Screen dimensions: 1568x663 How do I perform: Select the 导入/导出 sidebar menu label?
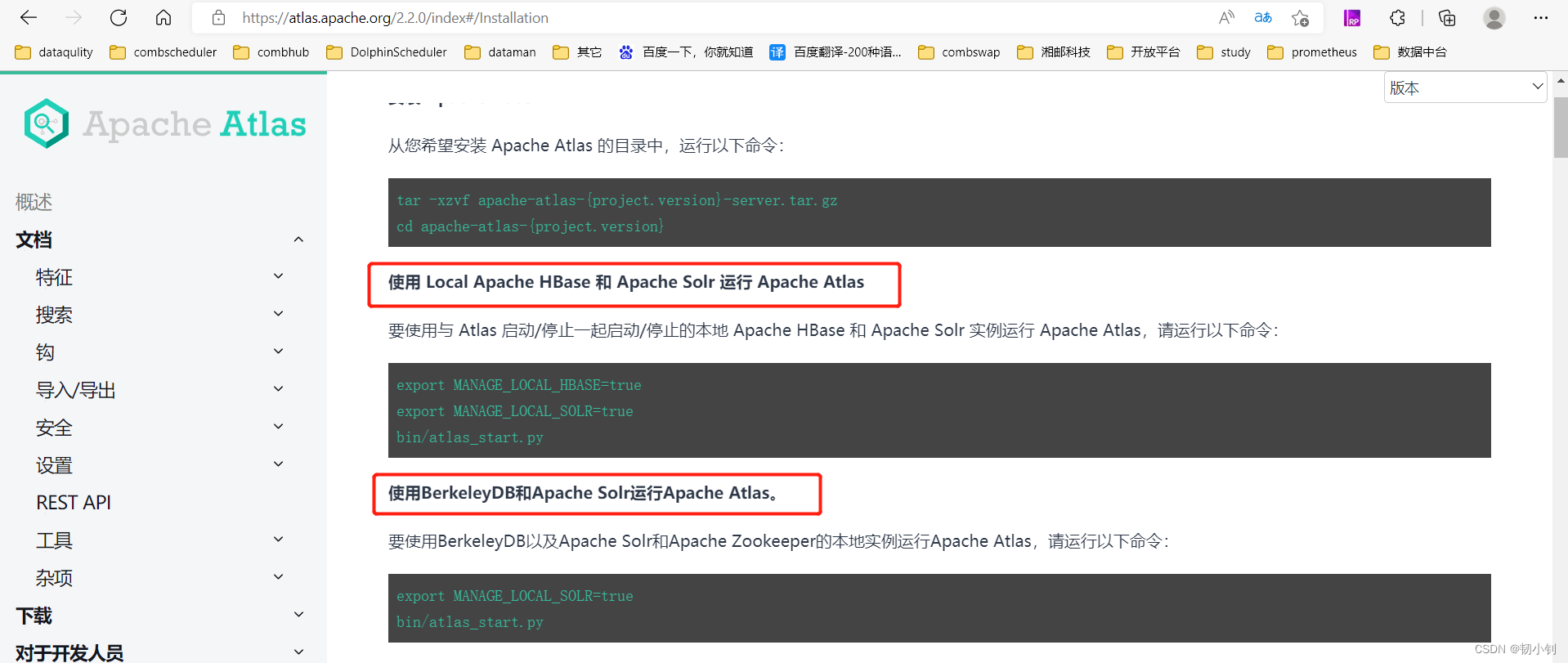(x=75, y=390)
